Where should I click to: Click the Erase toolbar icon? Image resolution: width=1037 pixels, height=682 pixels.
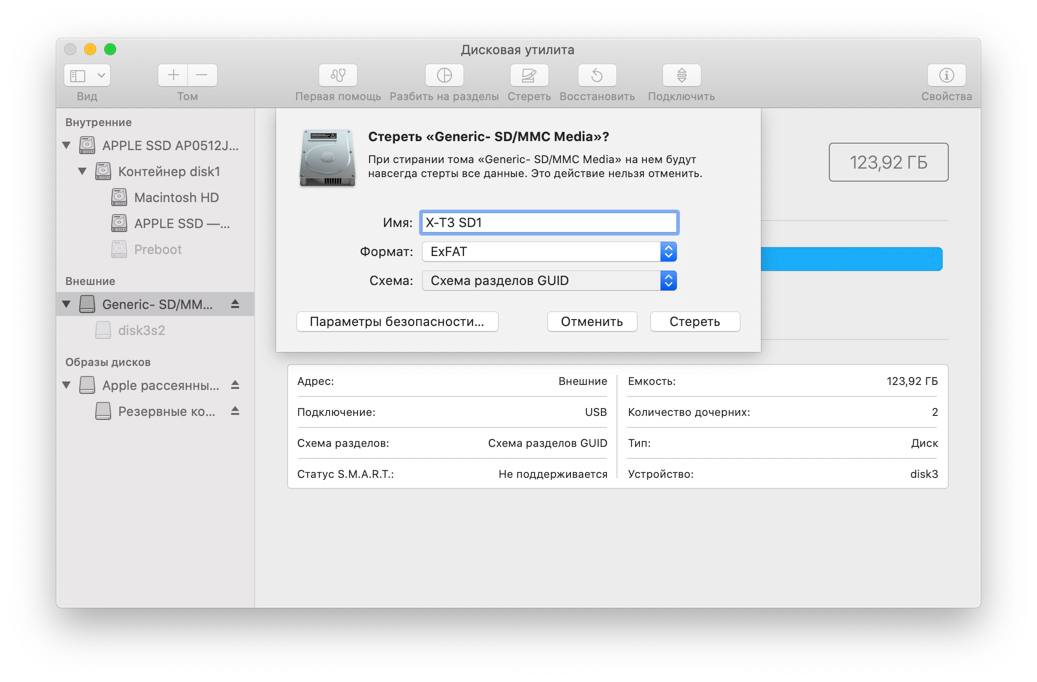[529, 75]
